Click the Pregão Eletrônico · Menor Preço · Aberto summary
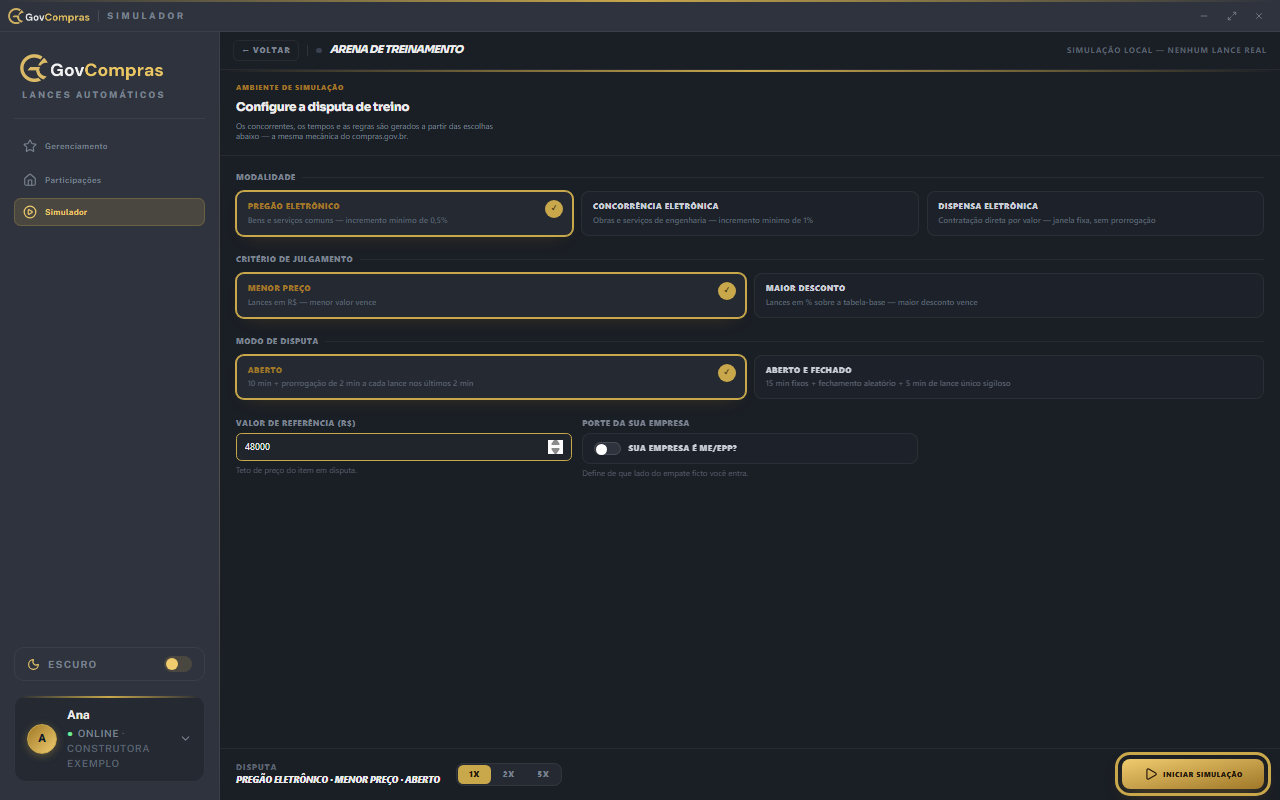The width and height of the screenshot is (1280, 800). click(338, 780)
